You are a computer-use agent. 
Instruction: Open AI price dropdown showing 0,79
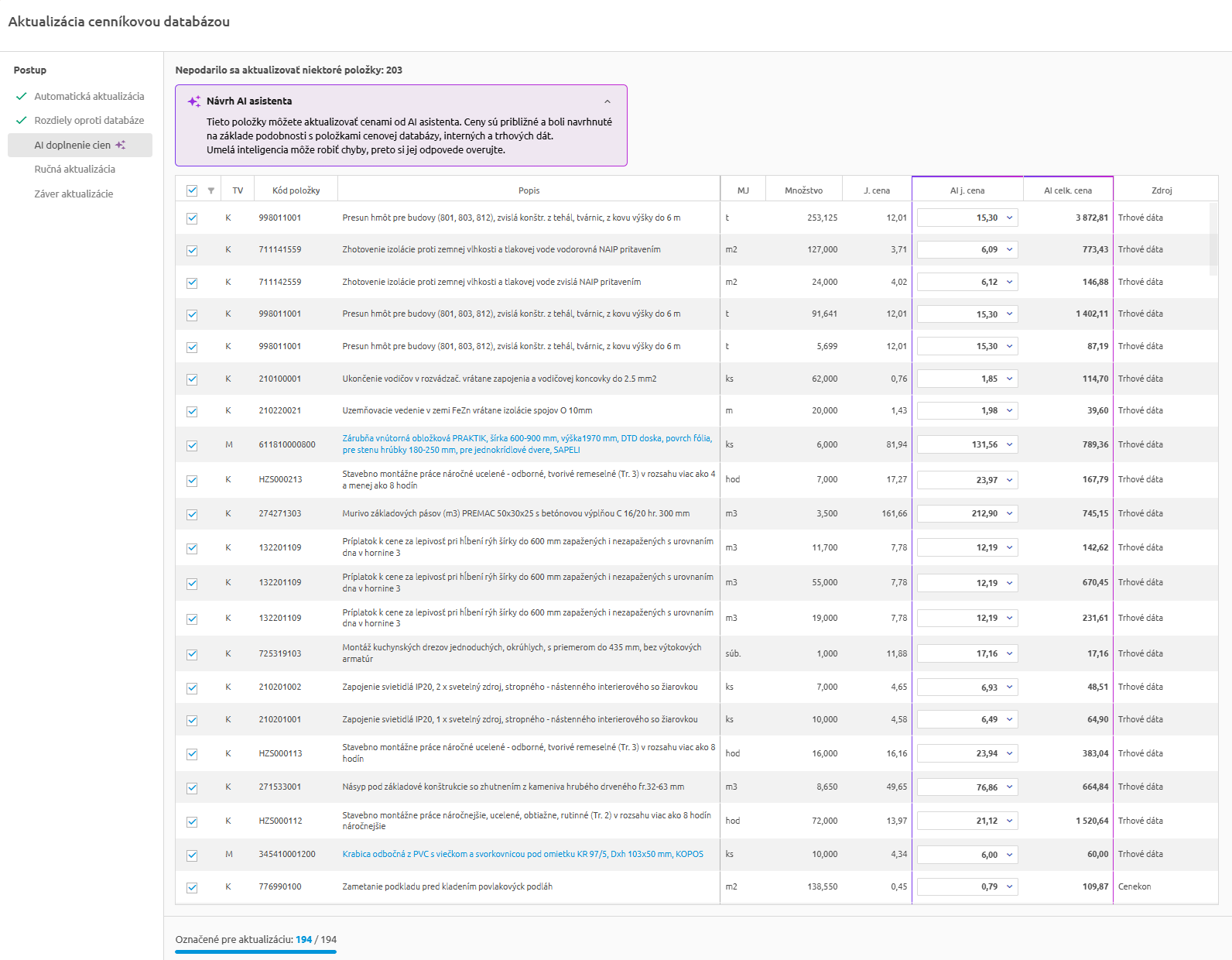1009,887
